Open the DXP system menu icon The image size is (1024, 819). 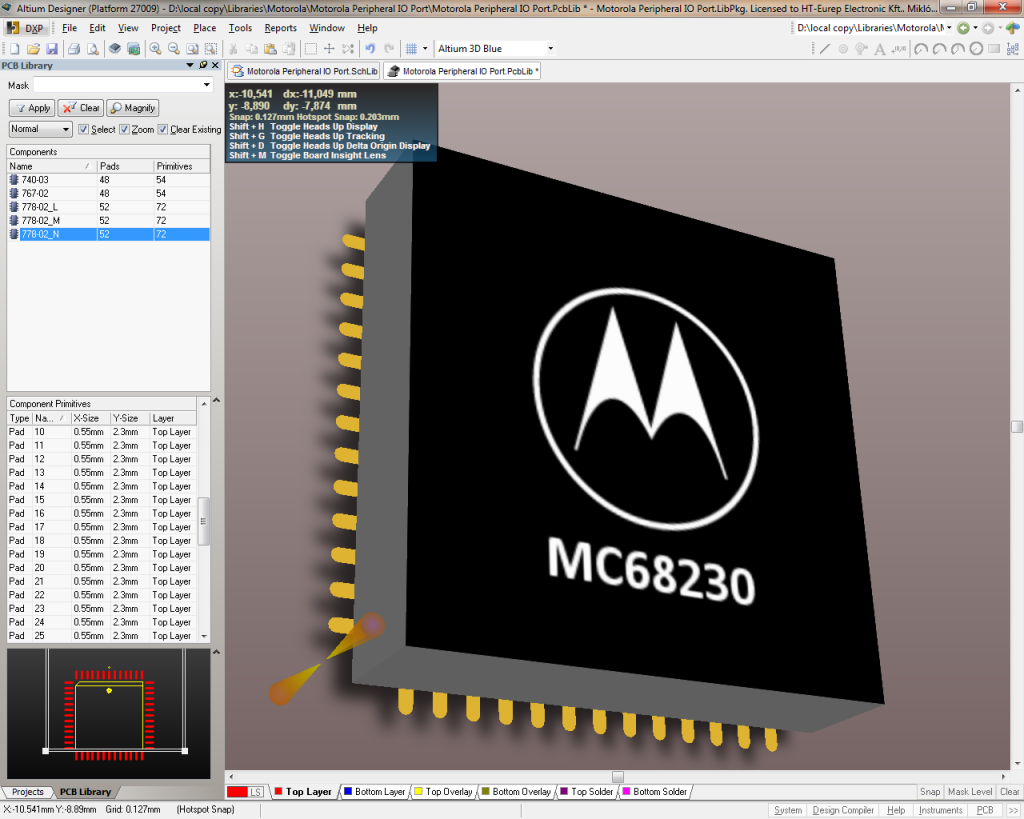(25, 28)
